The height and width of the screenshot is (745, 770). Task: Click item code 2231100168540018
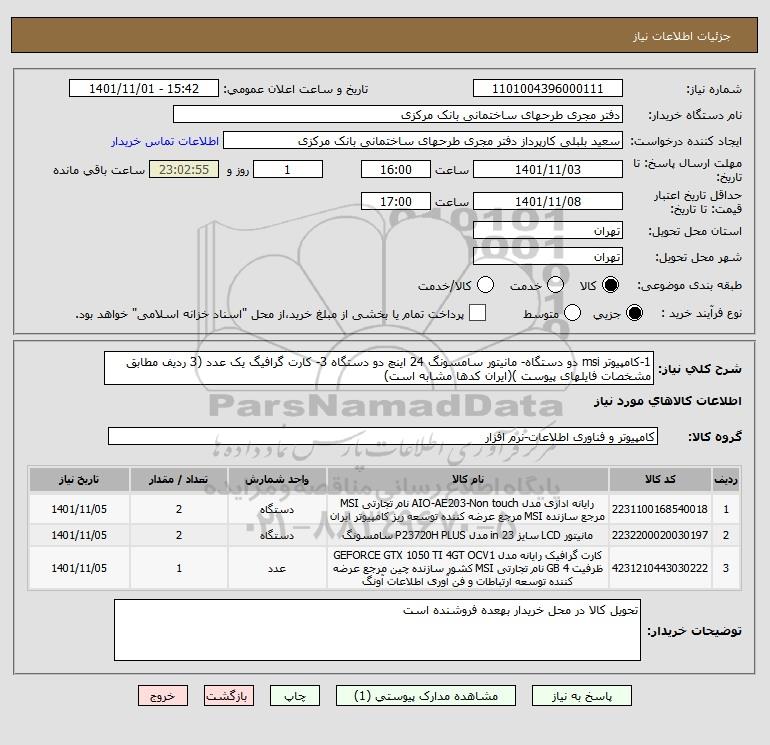pyautogui.click(x=660, y=509)
